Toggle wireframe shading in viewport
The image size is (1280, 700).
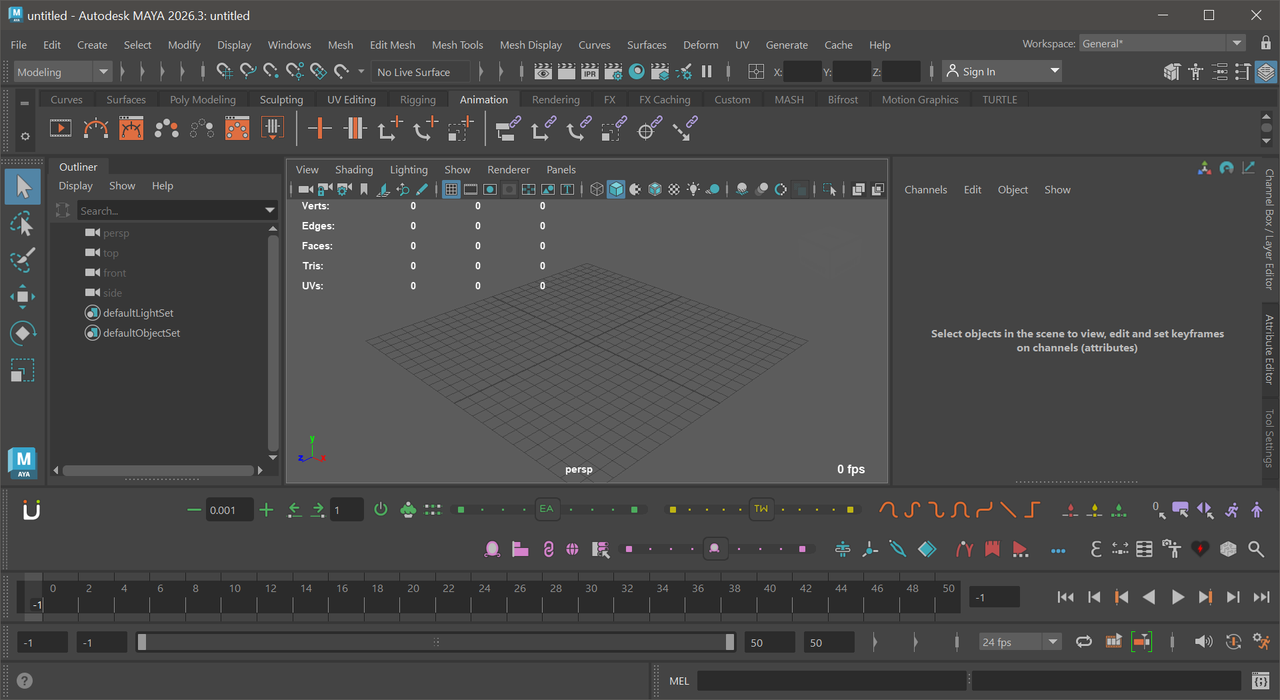pyautogui.click(x=597, y=189)
